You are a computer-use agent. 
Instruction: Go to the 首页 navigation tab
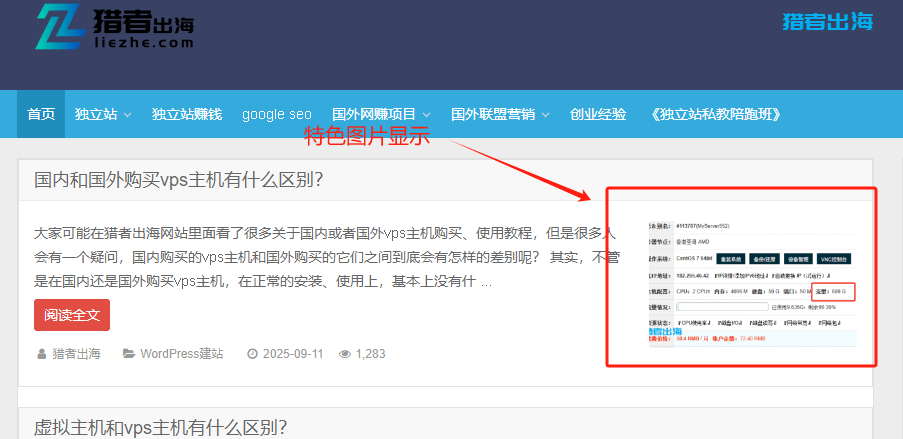pyautogui.click(x=41, y=114)
